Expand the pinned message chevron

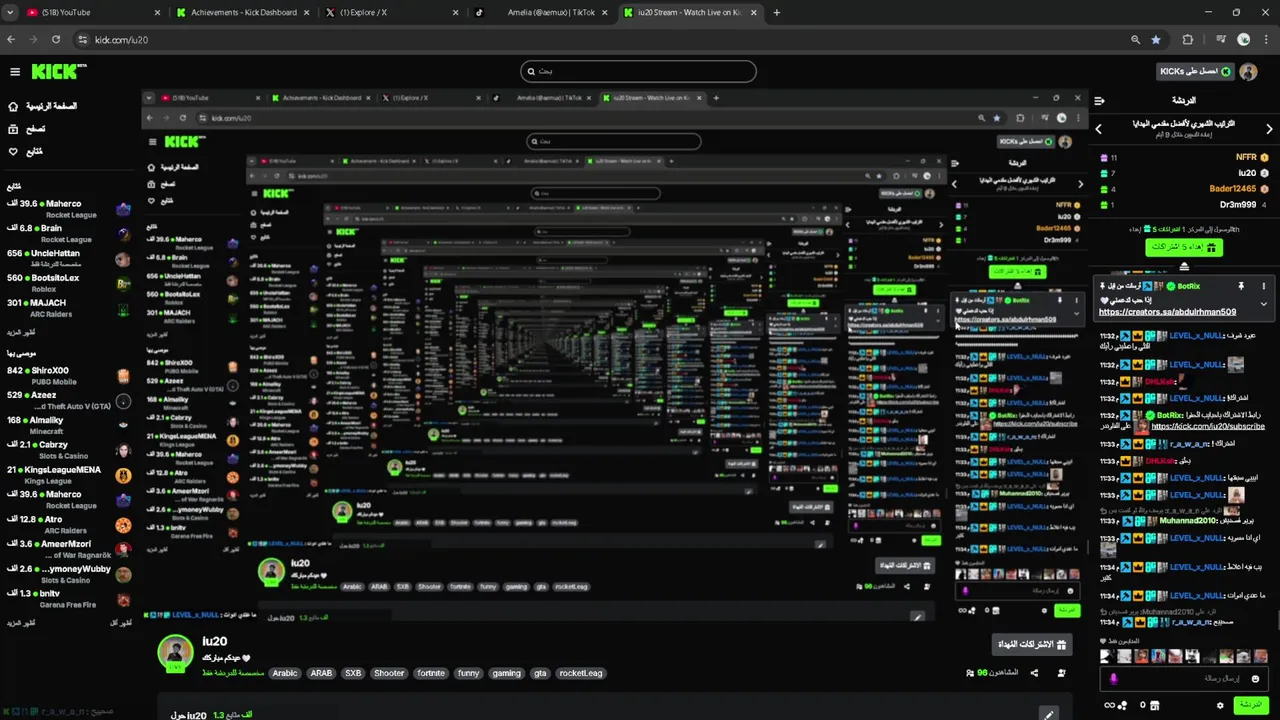[1264, 303]
